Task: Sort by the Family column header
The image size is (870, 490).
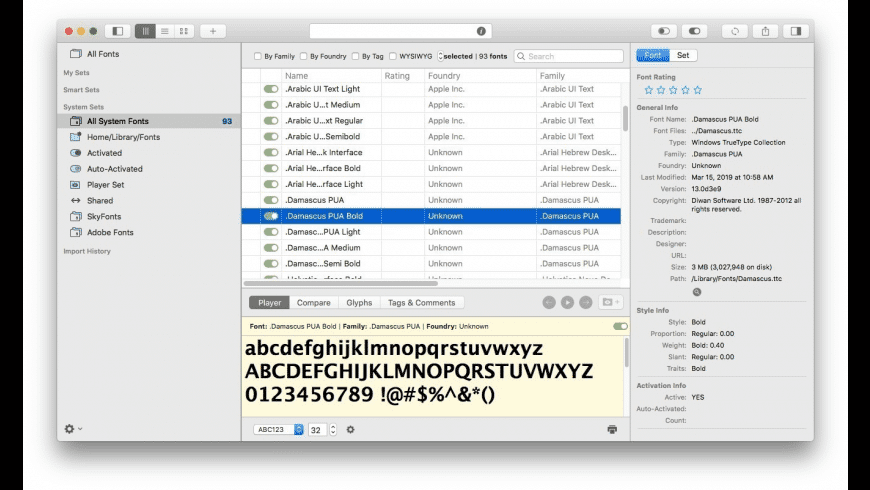Action: pos(579,75)
